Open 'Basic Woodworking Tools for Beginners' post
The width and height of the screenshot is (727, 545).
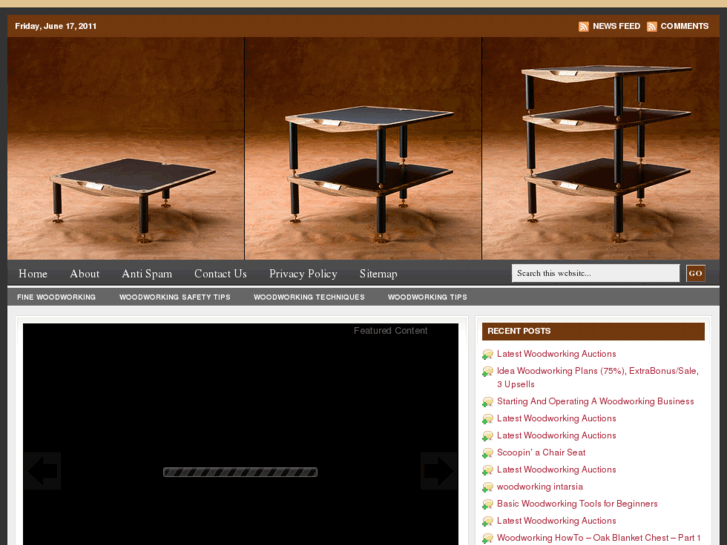pyautogui.click(x=577, y=504)
